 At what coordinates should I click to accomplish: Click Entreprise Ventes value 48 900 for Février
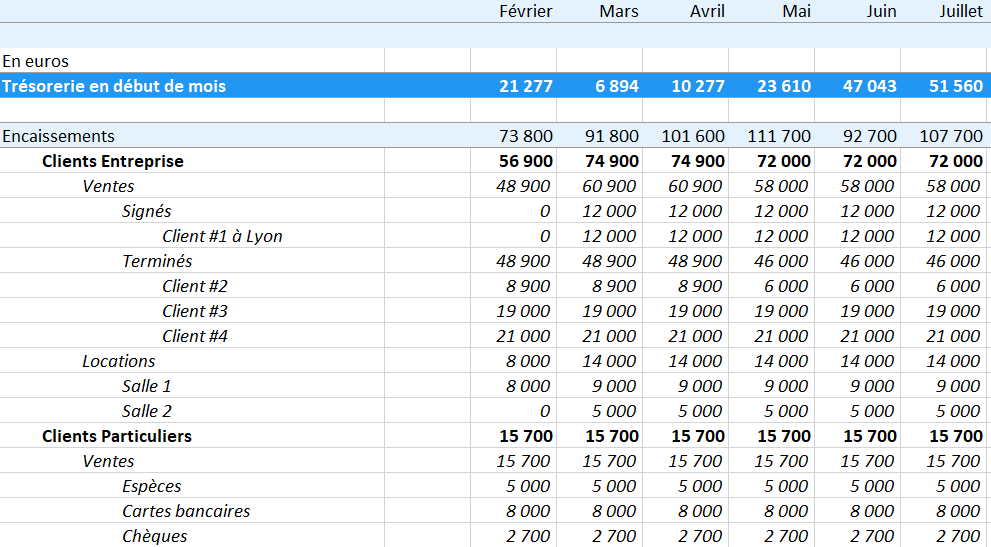(523, 186)
